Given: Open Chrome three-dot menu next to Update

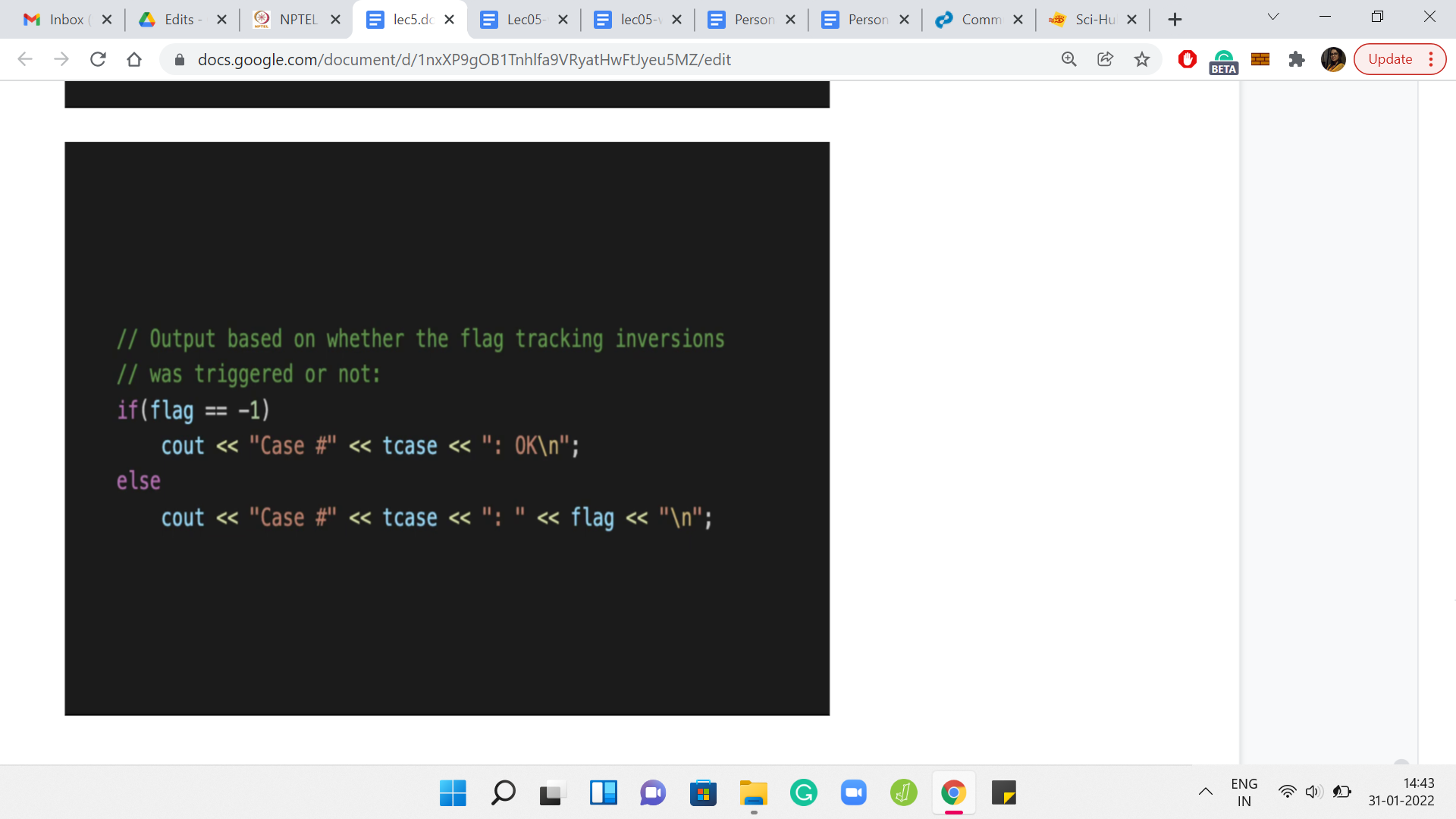Looking at the screenshot, I should (1431, 59).
